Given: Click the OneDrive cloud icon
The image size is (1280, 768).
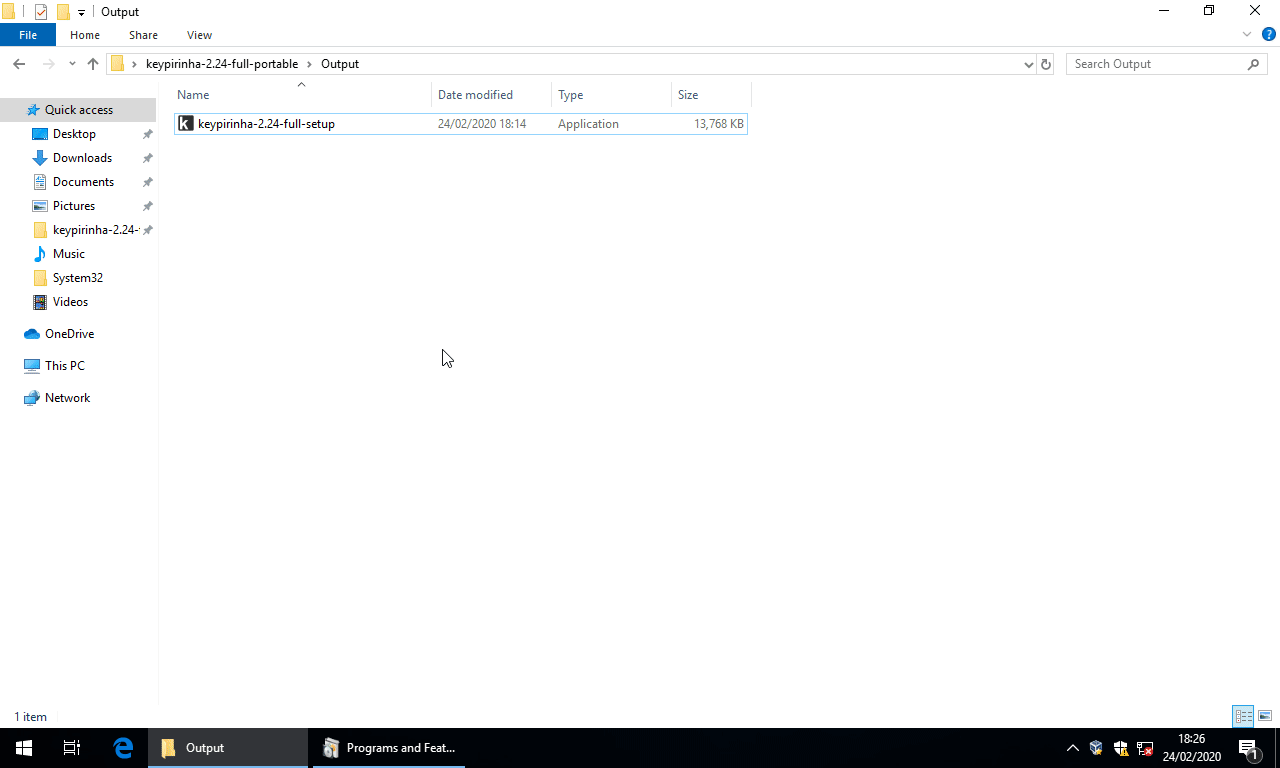Looking at the screenshot, I should (32, 334).
